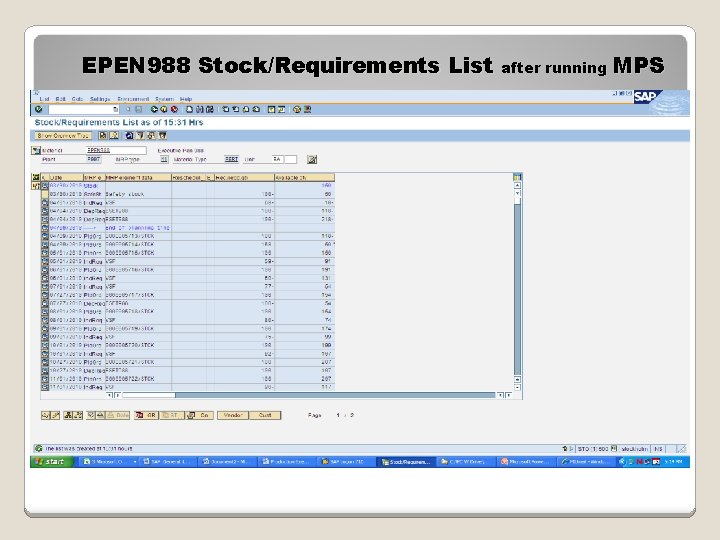Viewport: 720px width, 540px height.
Task: Click the green Enter checkmark icon
Action: tap(39, 109)
